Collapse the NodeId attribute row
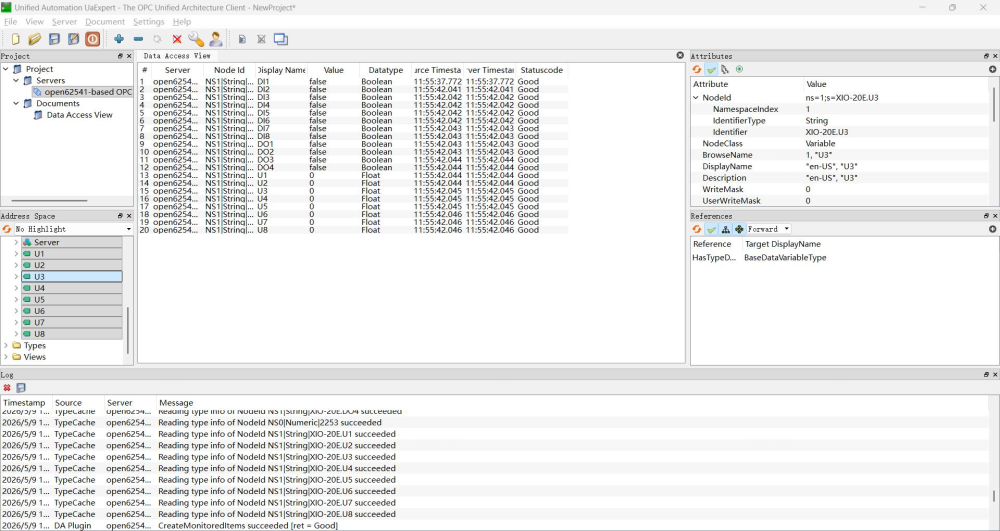This screenshot has height=531, width=1000. click(696, 98)
